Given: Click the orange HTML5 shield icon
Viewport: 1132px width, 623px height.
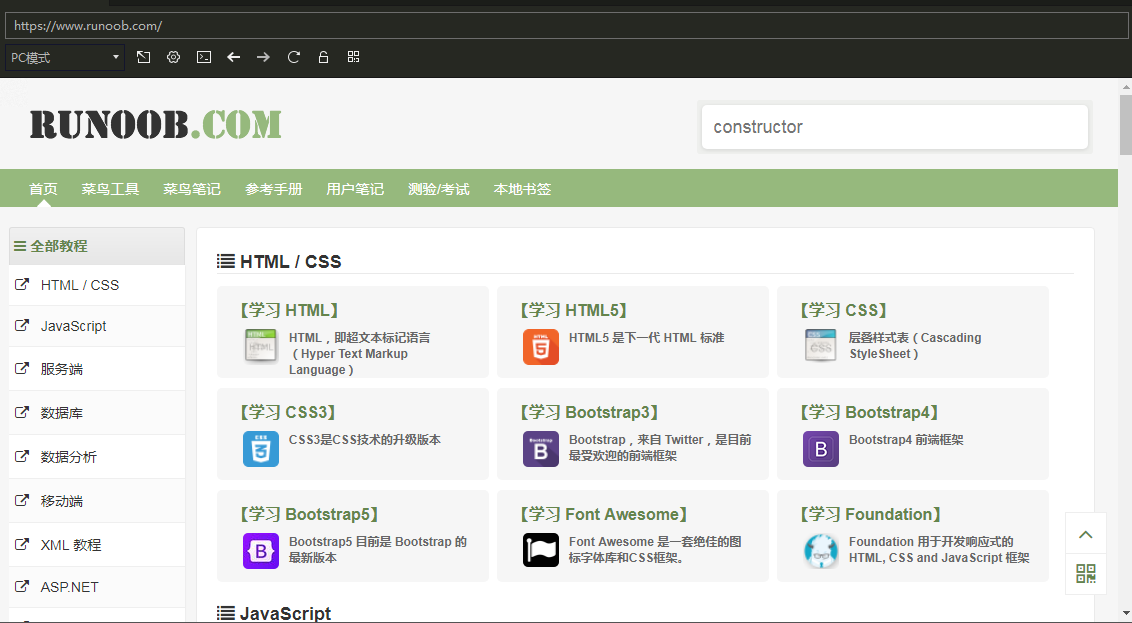Looking at the screenshot, I should 541,347.
